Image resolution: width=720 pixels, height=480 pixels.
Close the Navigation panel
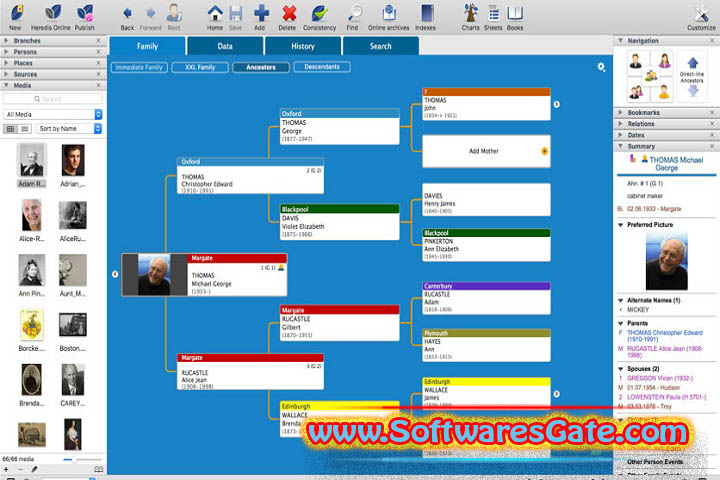712,41
